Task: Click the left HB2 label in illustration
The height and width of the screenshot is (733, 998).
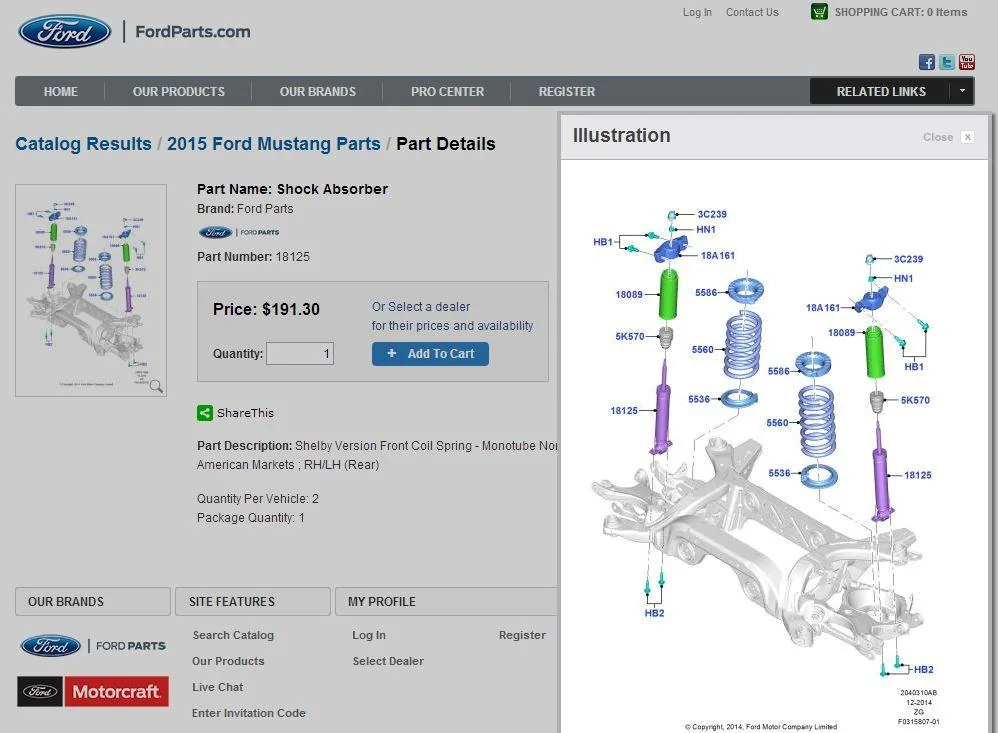Action: [654, 613]
